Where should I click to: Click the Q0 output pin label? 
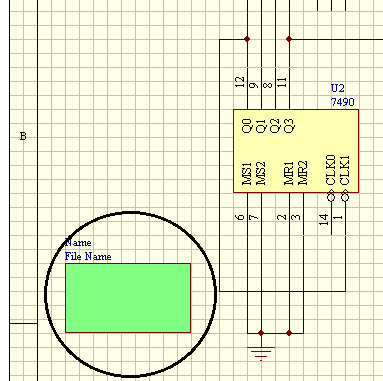pos(247,126)
